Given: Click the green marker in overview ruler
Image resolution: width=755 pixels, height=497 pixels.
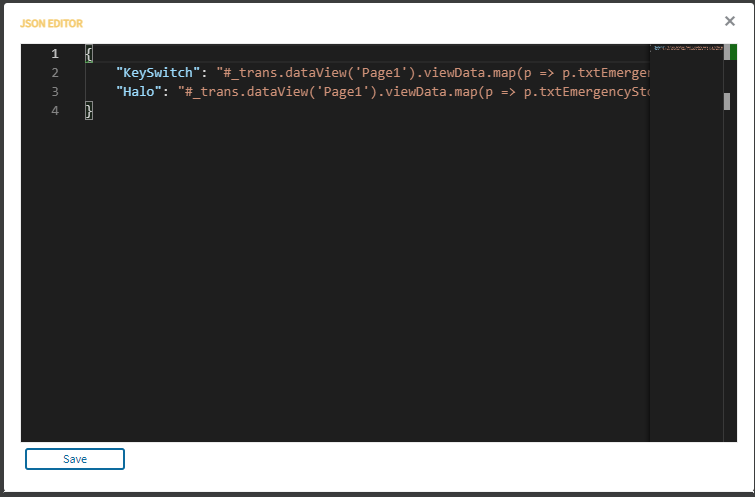Looking at the screenshot, I should pyautogui.click(x=733, y=52).
